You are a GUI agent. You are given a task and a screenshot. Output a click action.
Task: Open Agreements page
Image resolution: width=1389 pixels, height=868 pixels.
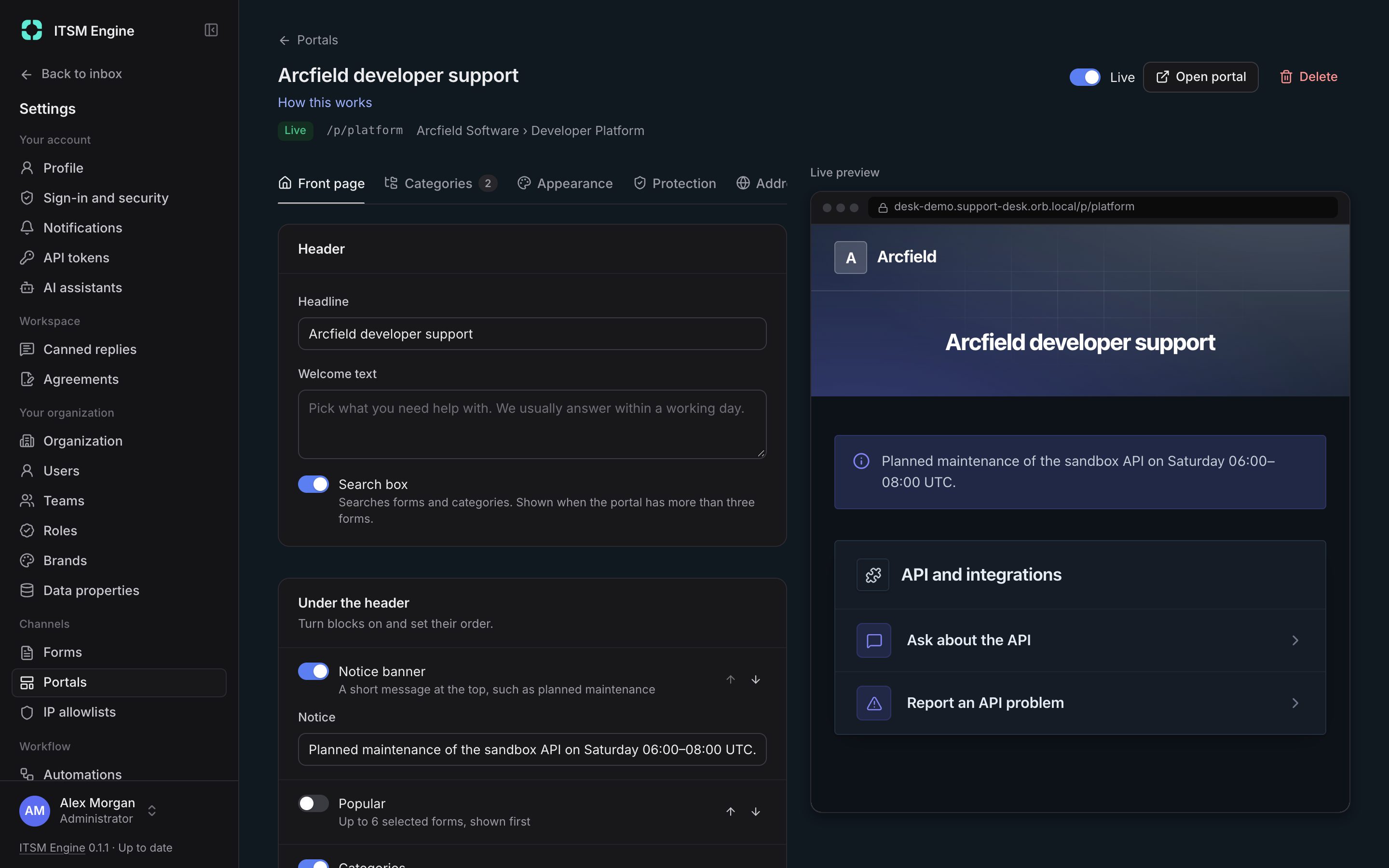tap(119, 379)
